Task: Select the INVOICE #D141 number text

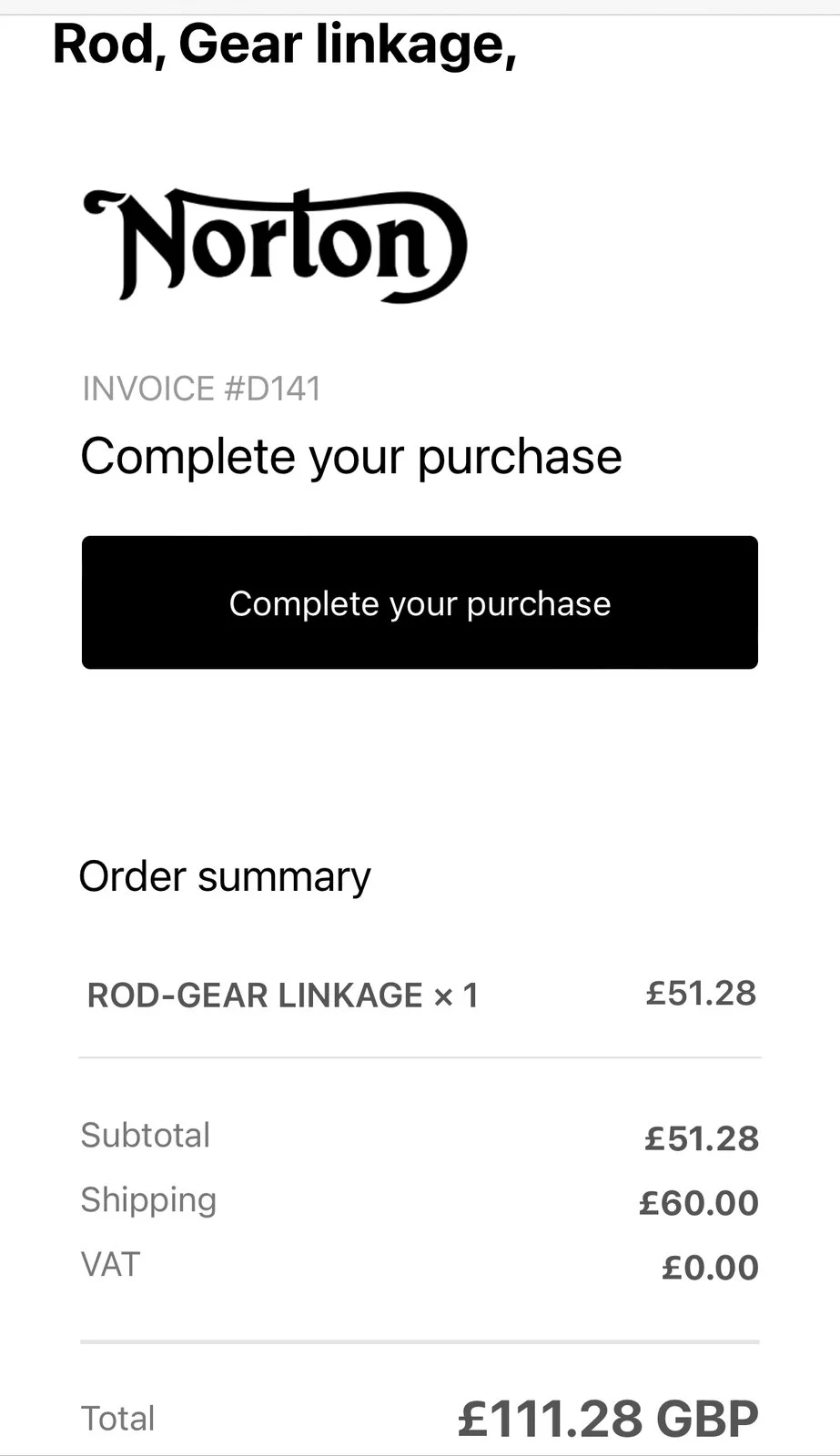Action: click(201, 389)
